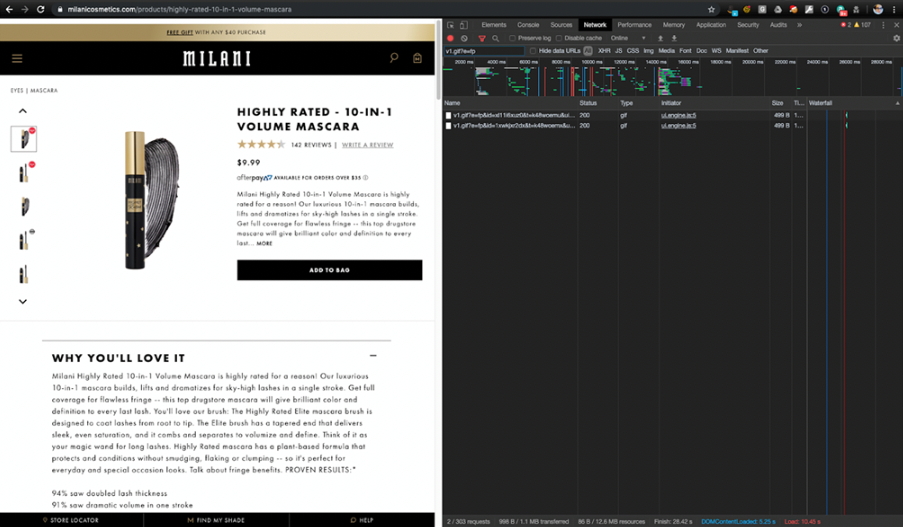Viewport: 903px width, 527px height.
Task: Toggle DevTools device toolbar icon
Action: pyautogui.click(x=464, y=25)
